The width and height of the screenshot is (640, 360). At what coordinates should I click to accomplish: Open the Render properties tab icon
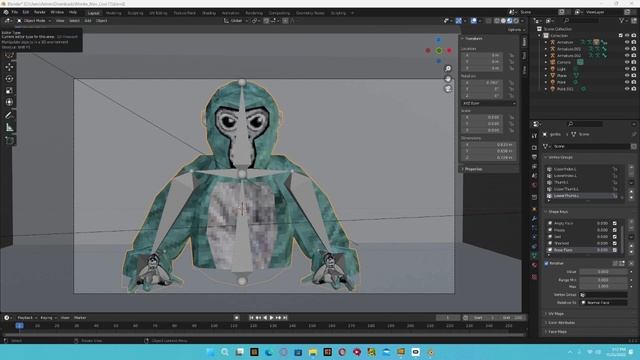click(x=534, y=147)
